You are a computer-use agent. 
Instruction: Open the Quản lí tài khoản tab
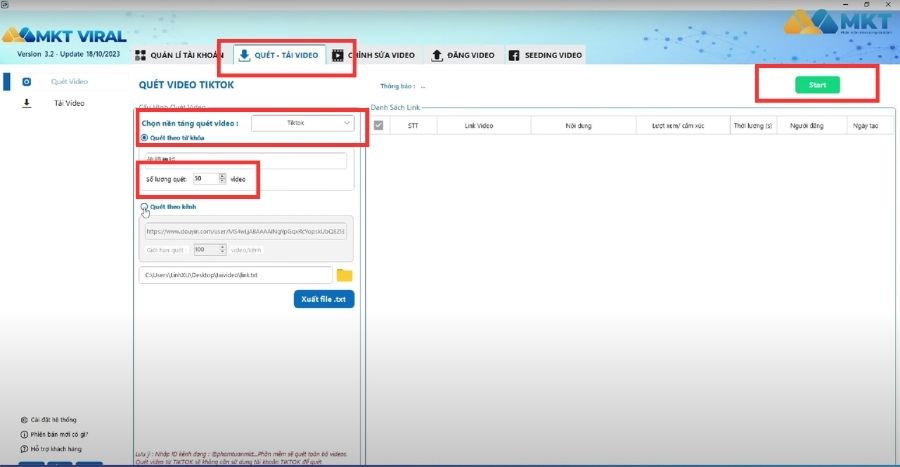pos(179,55)
